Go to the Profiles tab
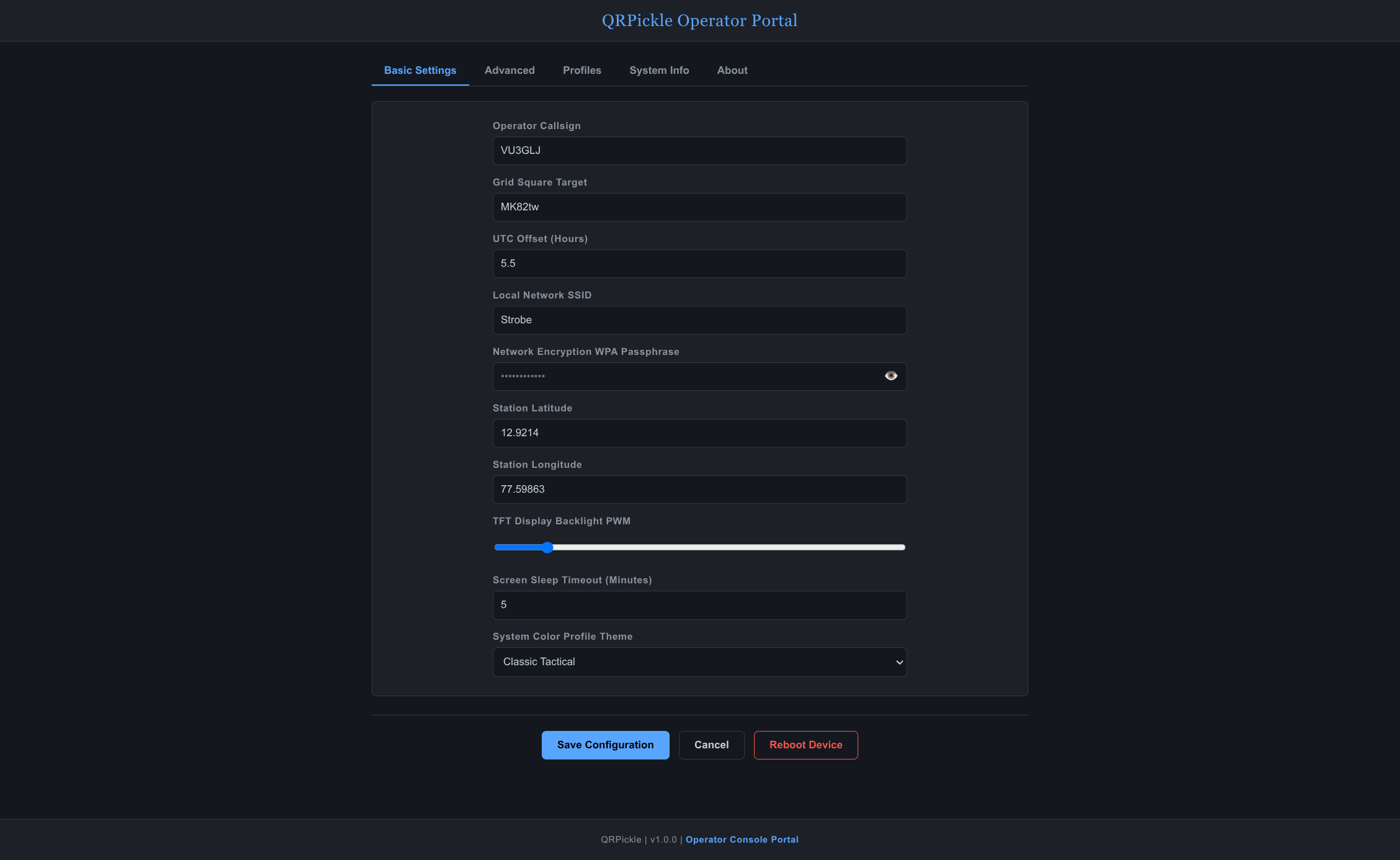 581,70
